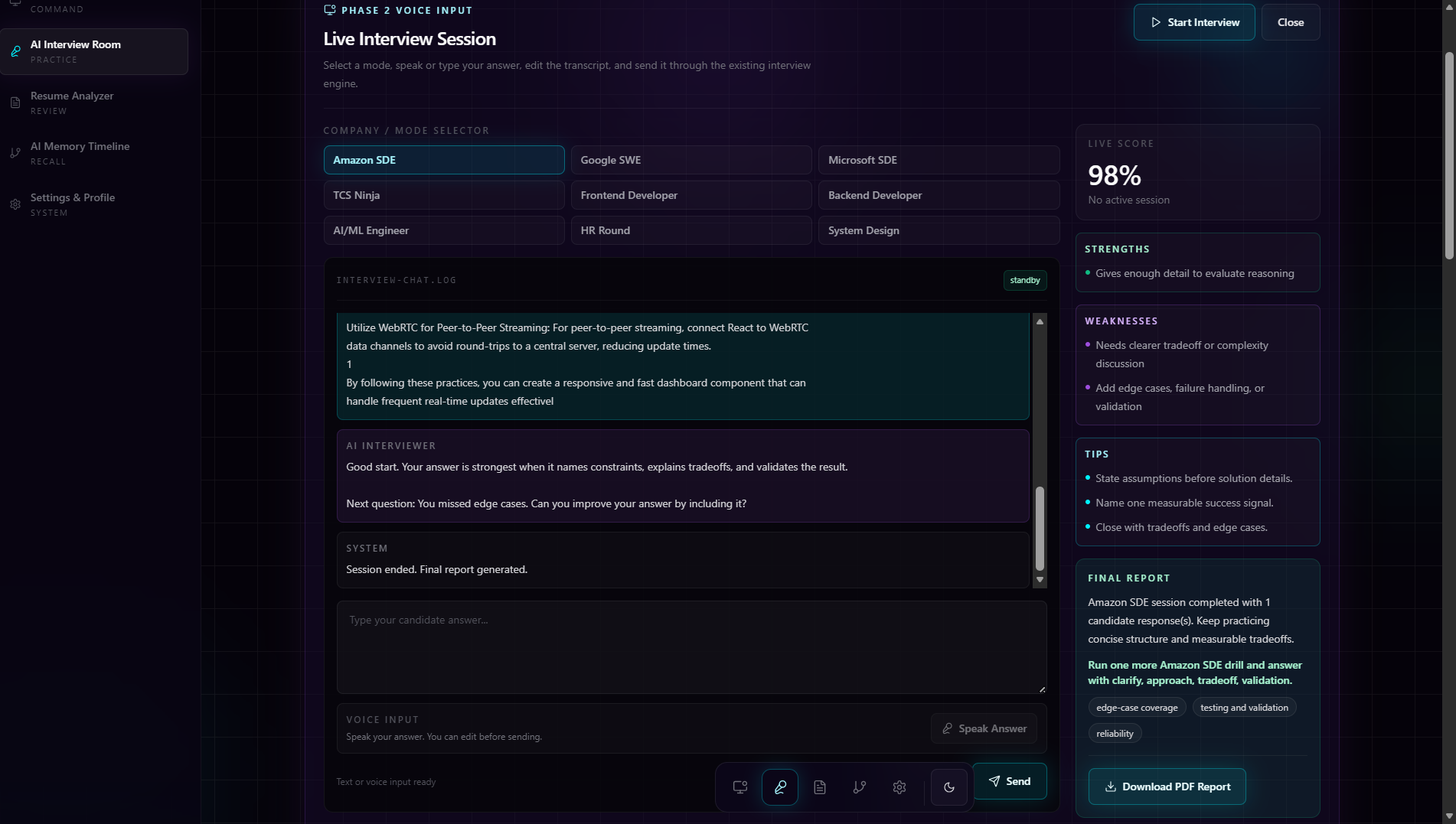Click the Resume Analyzer sidebar icon

tap(15, 103)
